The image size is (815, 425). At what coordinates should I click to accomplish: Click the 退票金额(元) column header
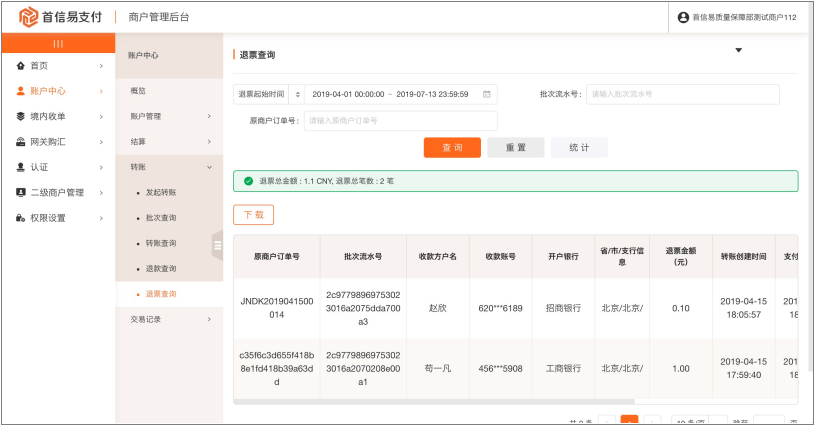(x=681, y=256)
